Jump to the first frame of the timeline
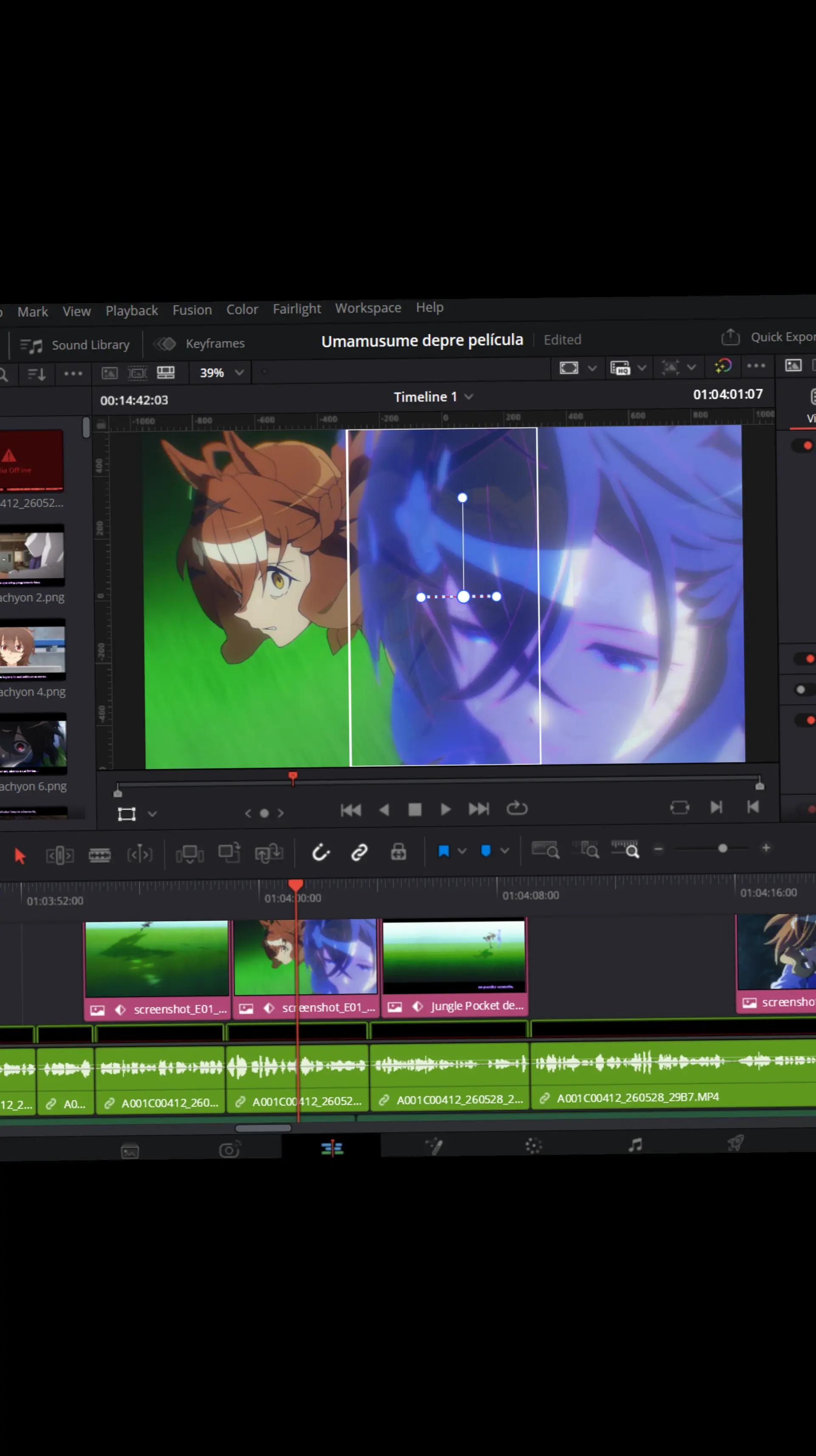 click(x=351, y=810)
